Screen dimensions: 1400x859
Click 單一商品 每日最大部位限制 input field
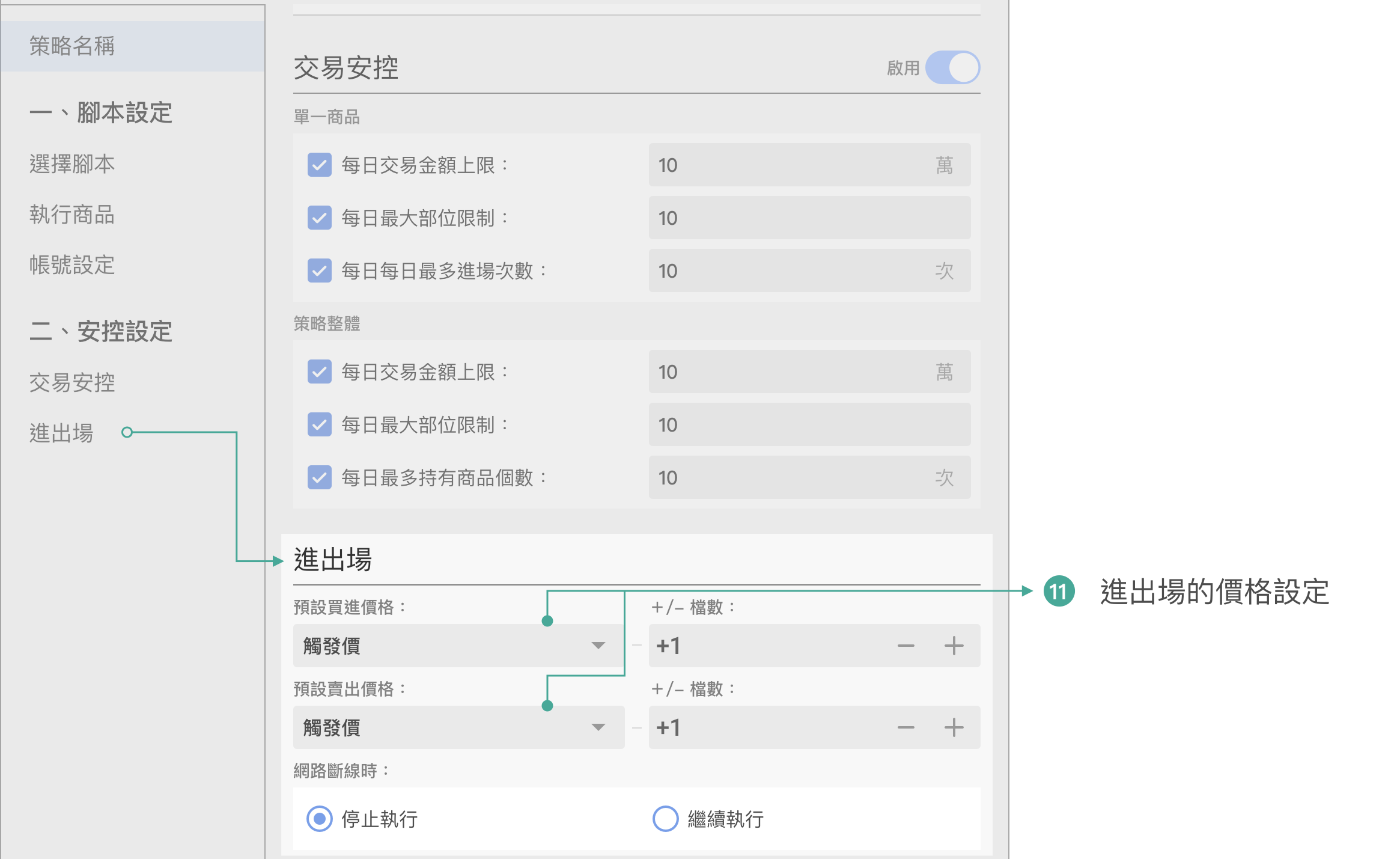809,218
